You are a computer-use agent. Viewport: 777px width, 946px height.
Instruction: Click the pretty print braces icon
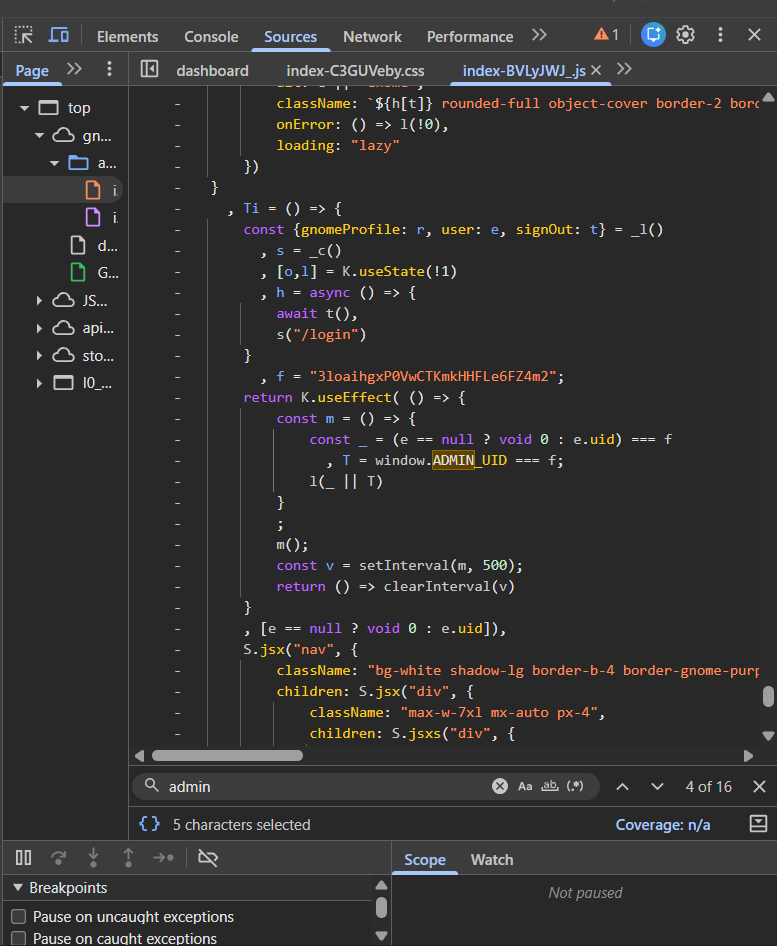(x=149, y=824)
